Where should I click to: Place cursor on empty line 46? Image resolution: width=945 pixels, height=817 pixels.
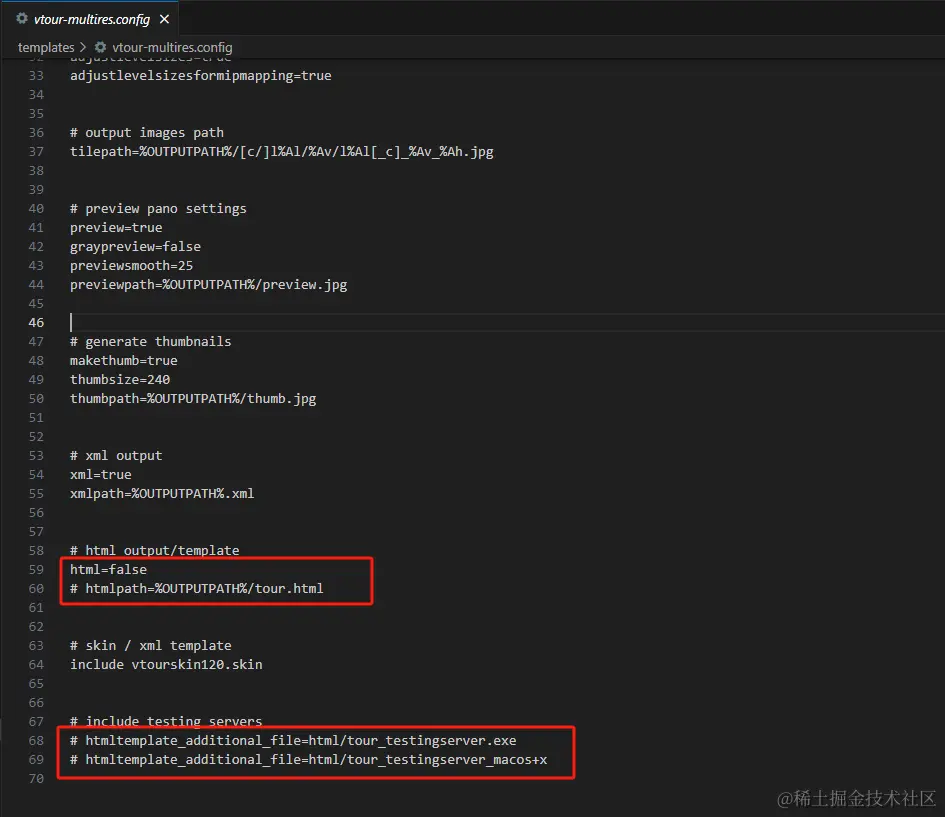click(x=506, y=322)
